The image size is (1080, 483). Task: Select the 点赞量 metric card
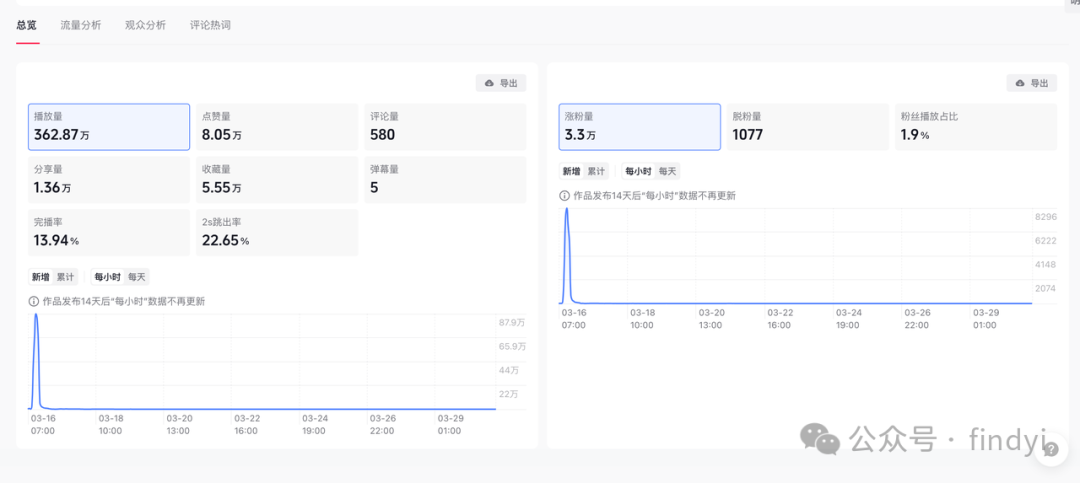(x=277, y=127)
